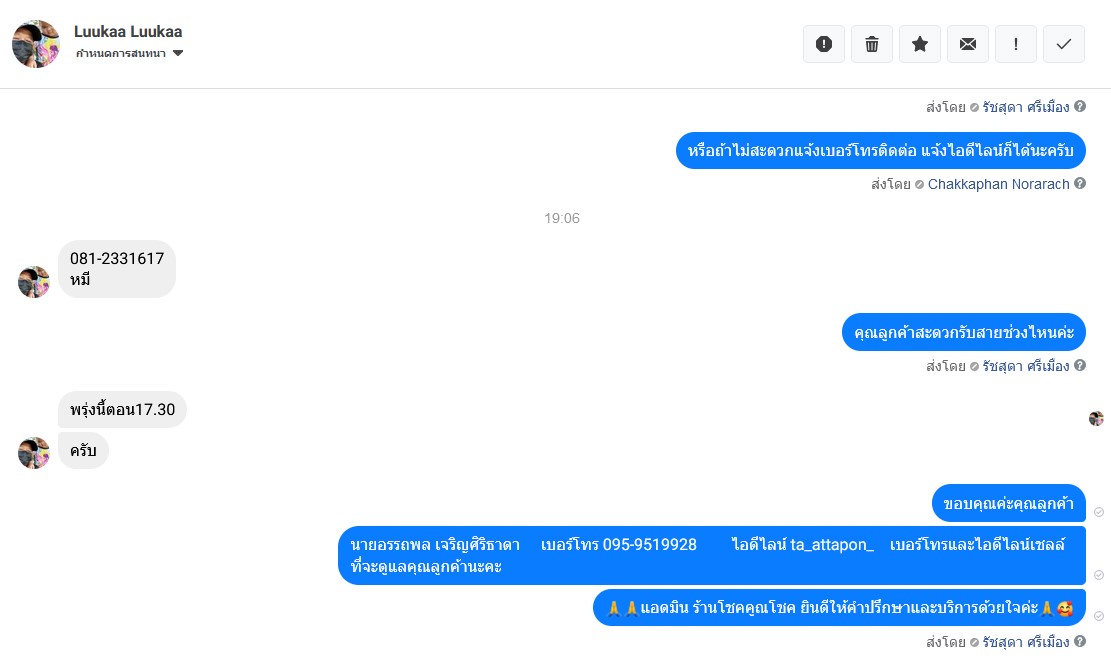Select the message bubble containing 095-9519928
This screenshot has width=1111, height=667.
[711, 555]
